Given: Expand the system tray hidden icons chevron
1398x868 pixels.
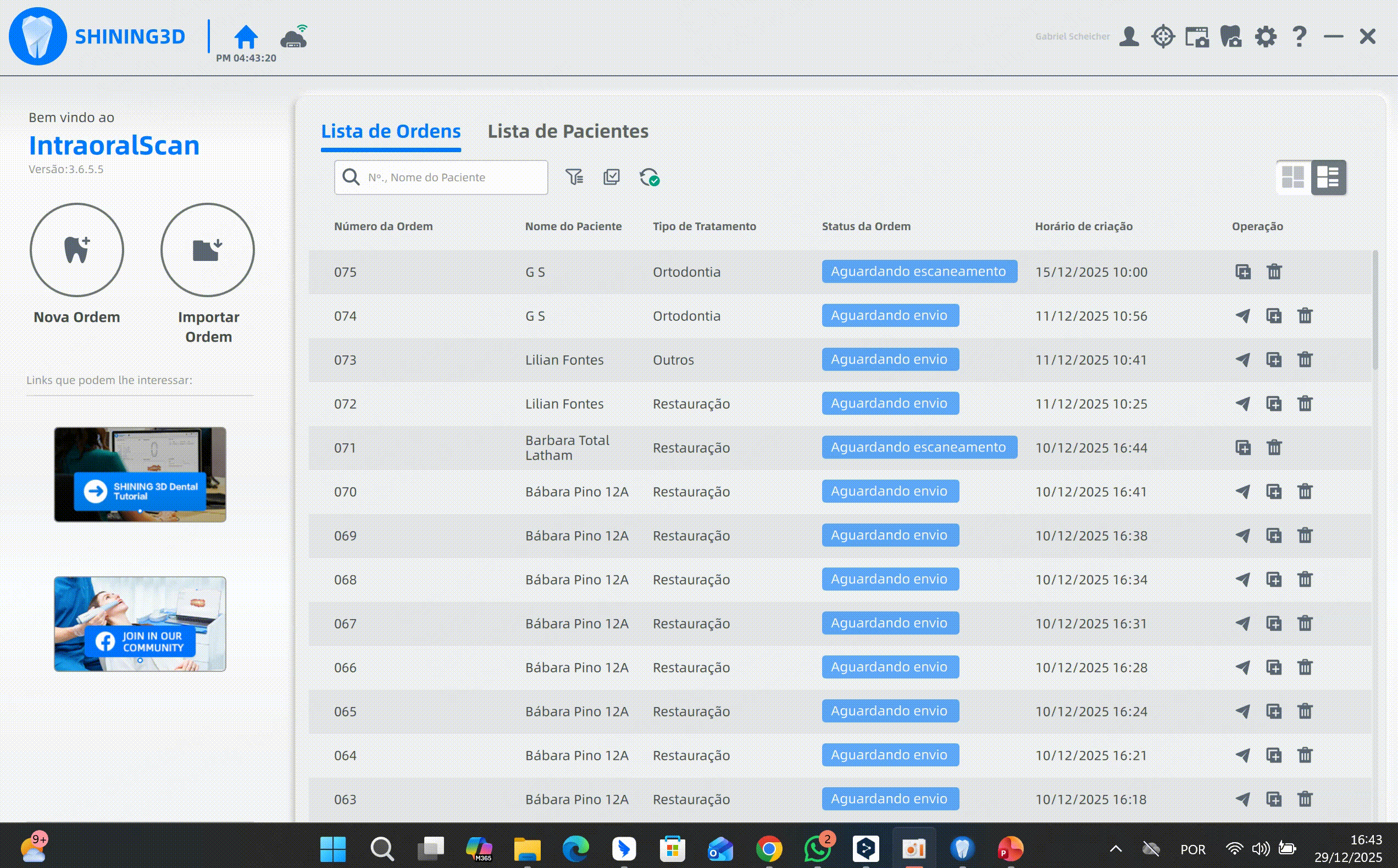Looking at the screenshot, I should tap(1116, 848).
